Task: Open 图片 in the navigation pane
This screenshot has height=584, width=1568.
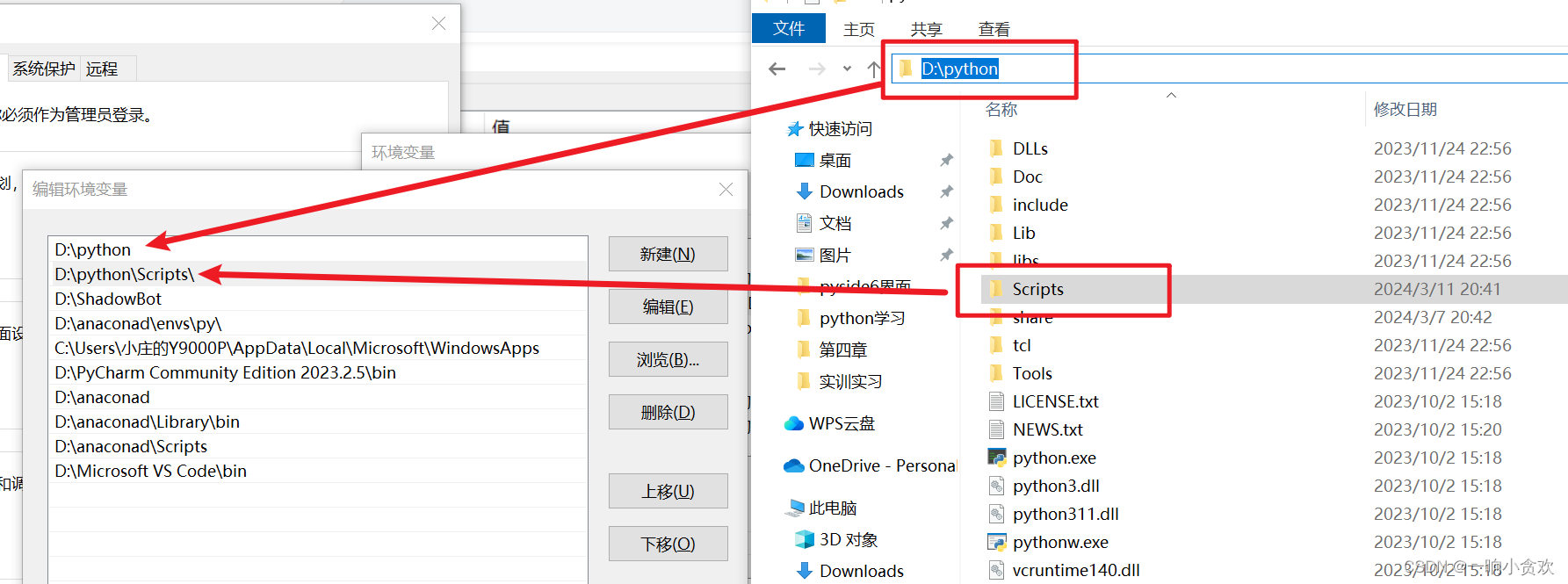Action: click(835, 255)
